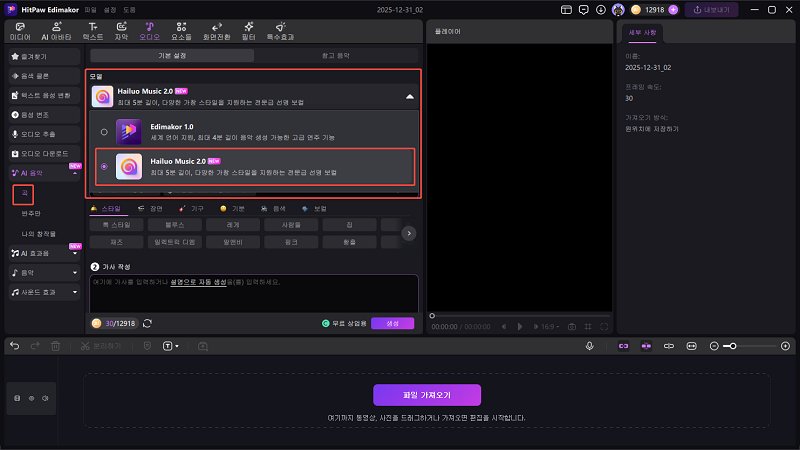Select the Instrument guitar category tab
This screenshot has height=450, width=800.
(191, 209)
